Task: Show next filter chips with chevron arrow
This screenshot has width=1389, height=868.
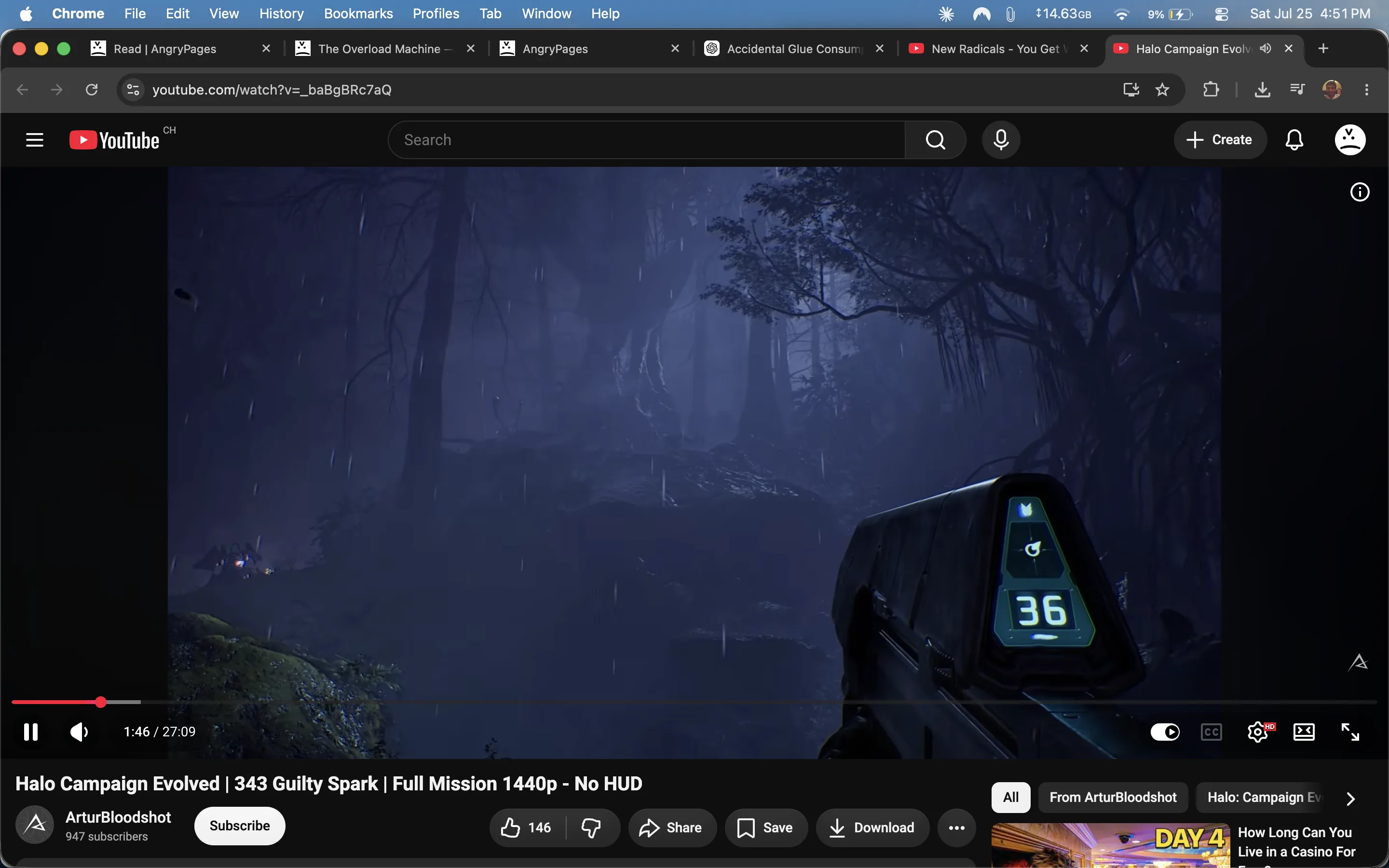Action: [x=1350, y=798]
